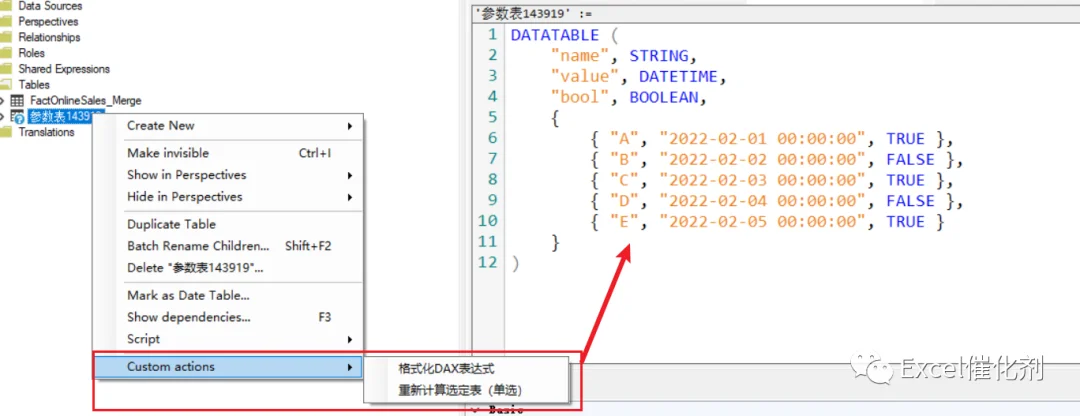Choose Duplicate Table
1080x416 pixels.
click(228, 225)
